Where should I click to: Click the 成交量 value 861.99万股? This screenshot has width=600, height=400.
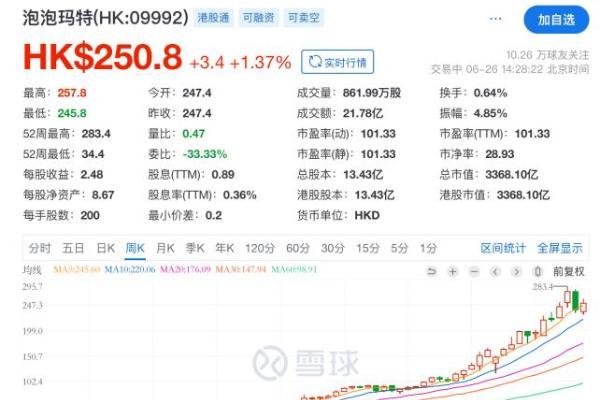372,93
